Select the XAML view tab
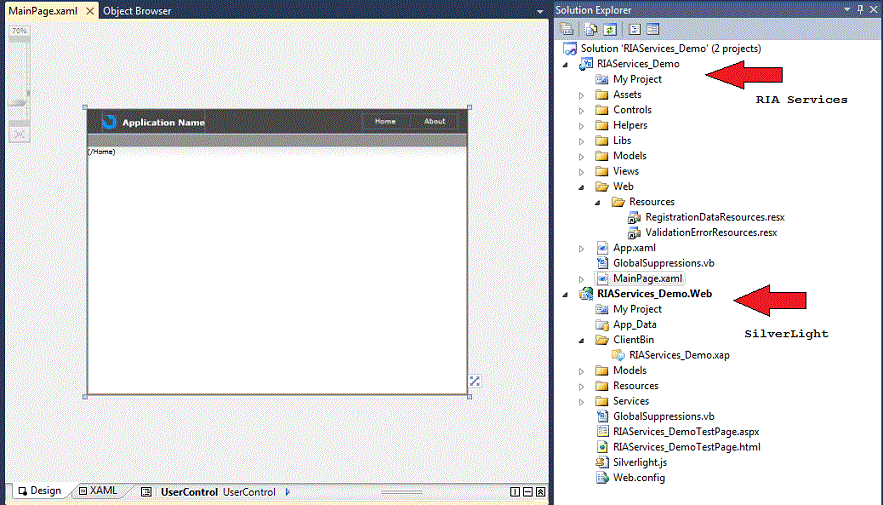883x505 pixels. tap(99, 491)
